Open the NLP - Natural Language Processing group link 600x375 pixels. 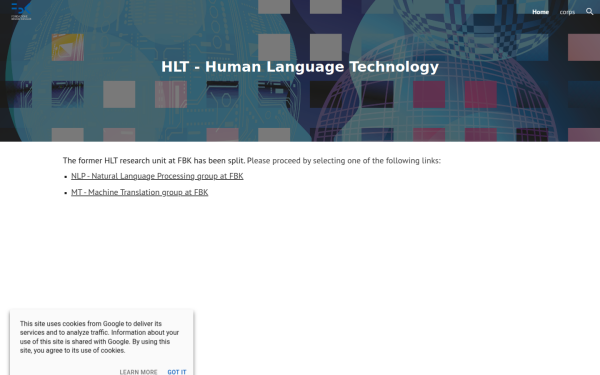coord(157,176)
